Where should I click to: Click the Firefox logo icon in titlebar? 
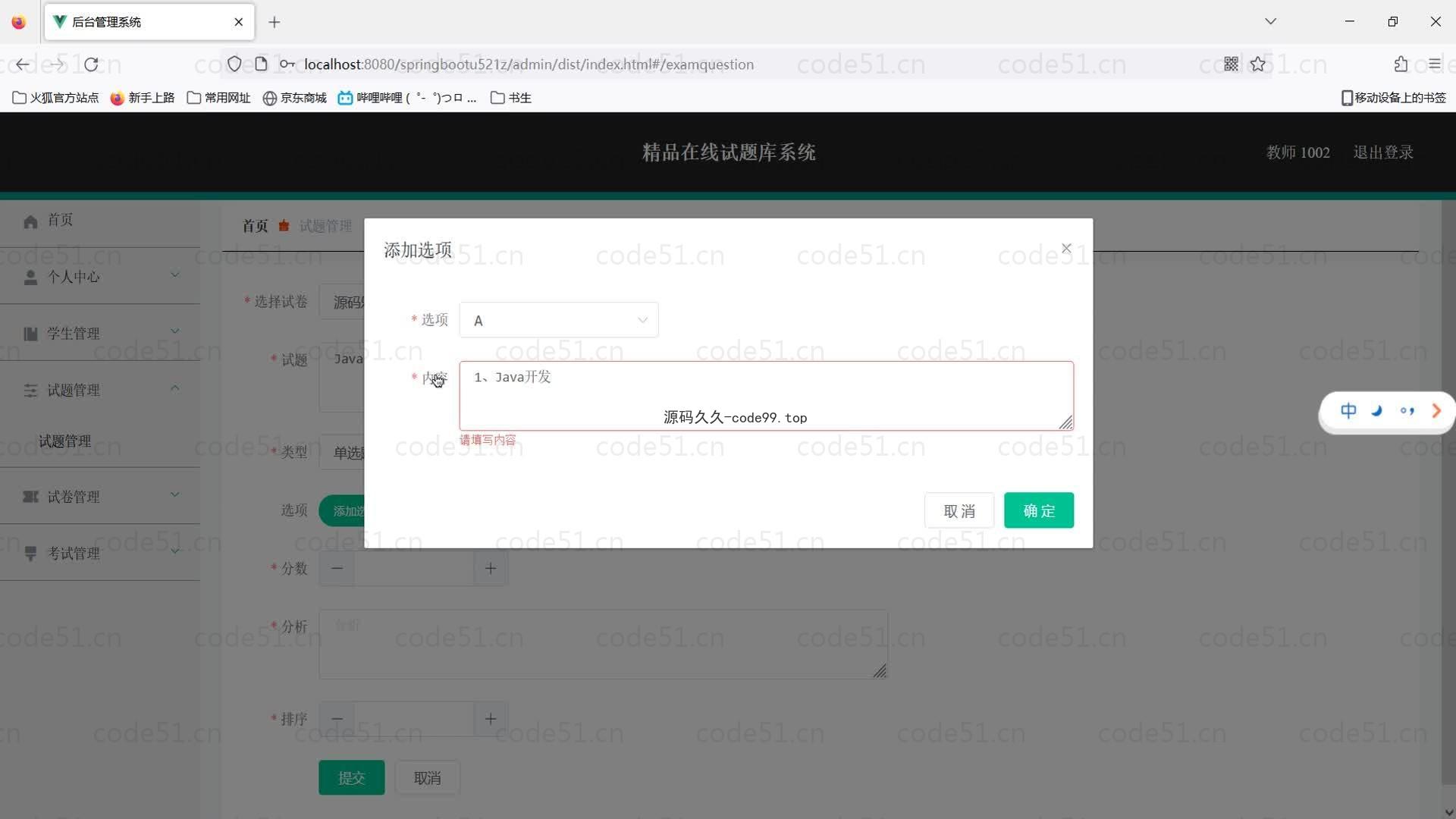coord(19,22)
